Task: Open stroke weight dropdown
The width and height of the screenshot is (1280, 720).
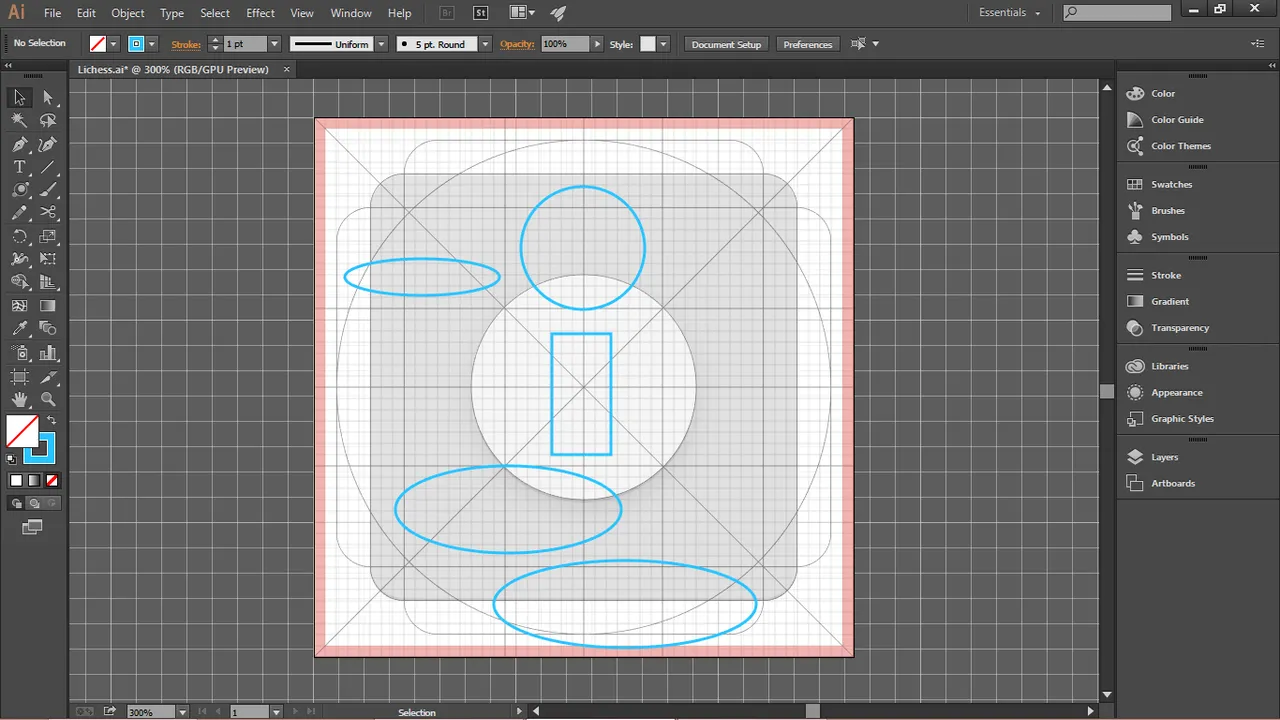Action: tap(274, 44)
